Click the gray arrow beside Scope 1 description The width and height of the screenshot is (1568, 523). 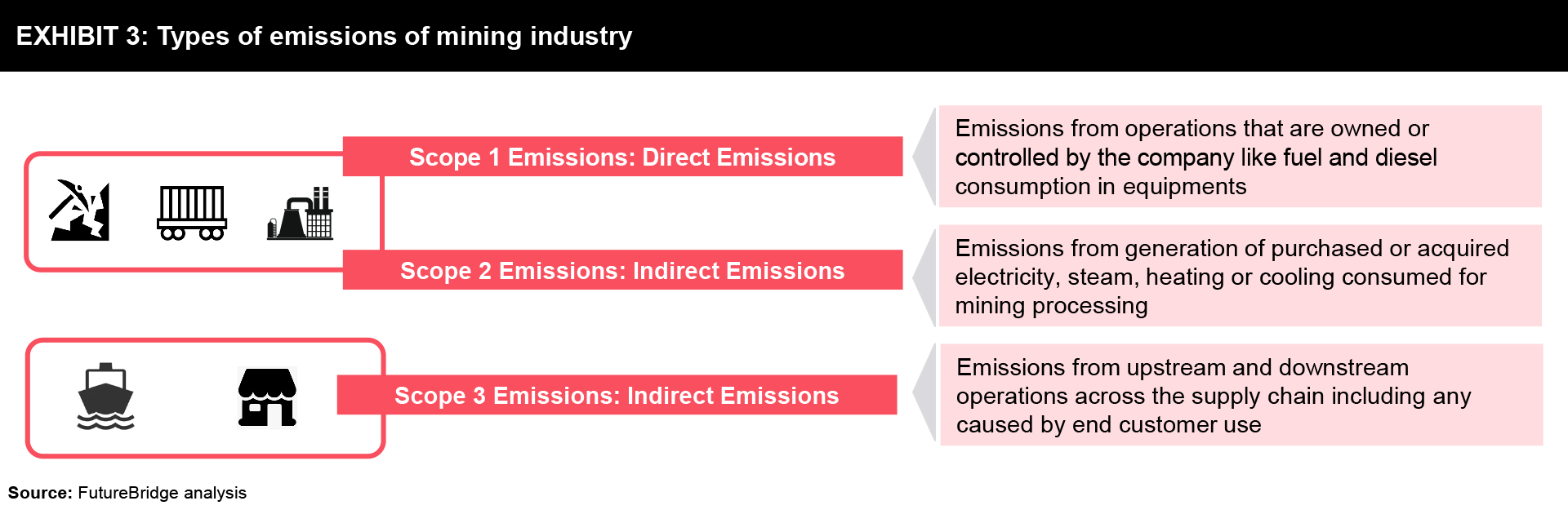click(x=924, y=156)
